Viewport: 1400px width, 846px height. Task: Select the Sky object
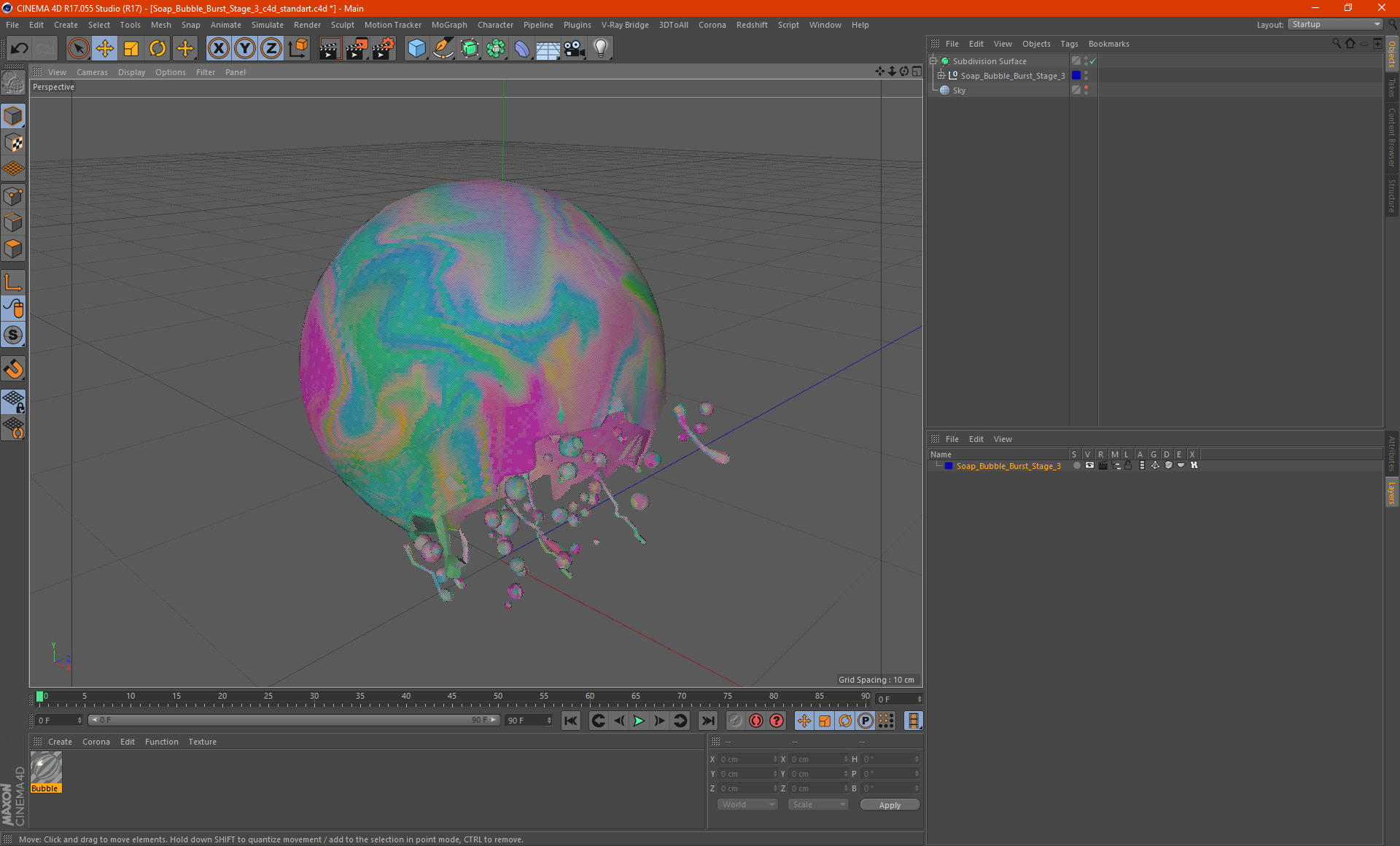959,90
